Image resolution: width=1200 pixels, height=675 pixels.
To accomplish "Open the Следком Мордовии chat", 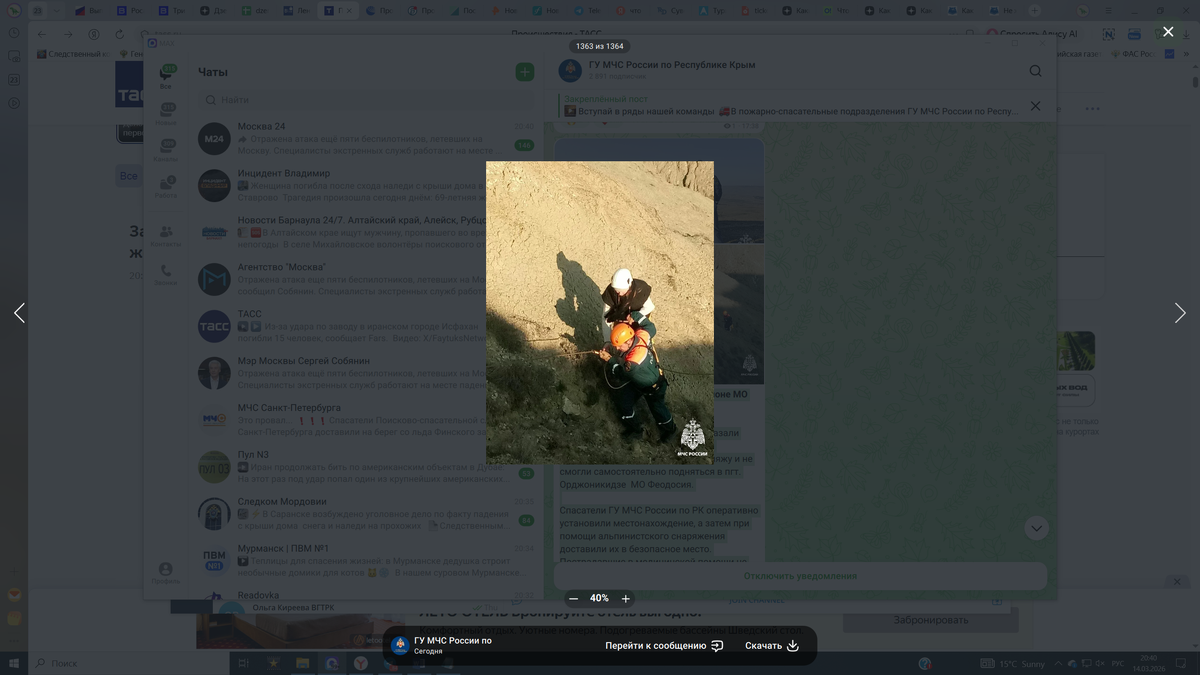I will pyautogui.click(x=366, y=514).
